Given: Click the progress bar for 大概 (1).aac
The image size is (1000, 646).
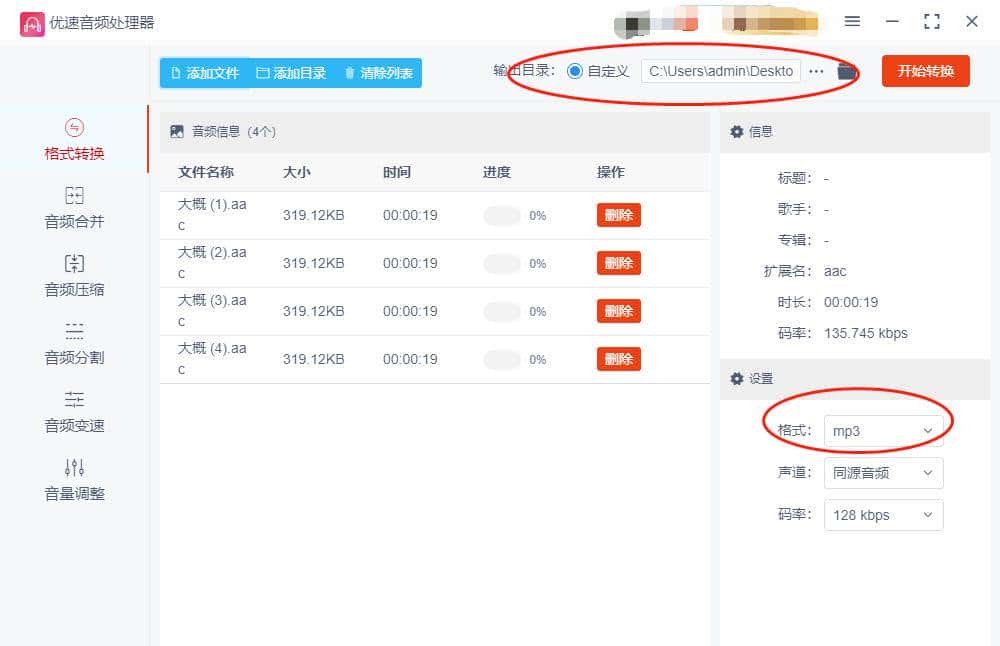Looking at the screenshot, I should point(500,215).
